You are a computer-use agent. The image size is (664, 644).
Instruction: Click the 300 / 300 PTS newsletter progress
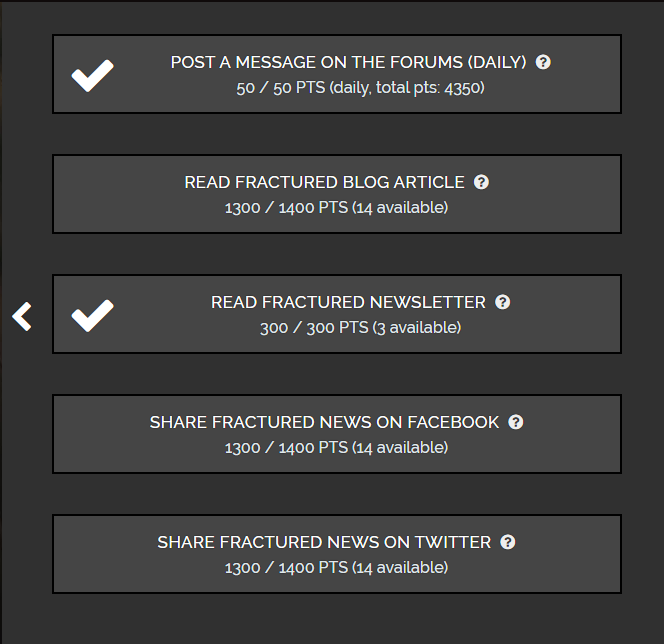[360, 328]
